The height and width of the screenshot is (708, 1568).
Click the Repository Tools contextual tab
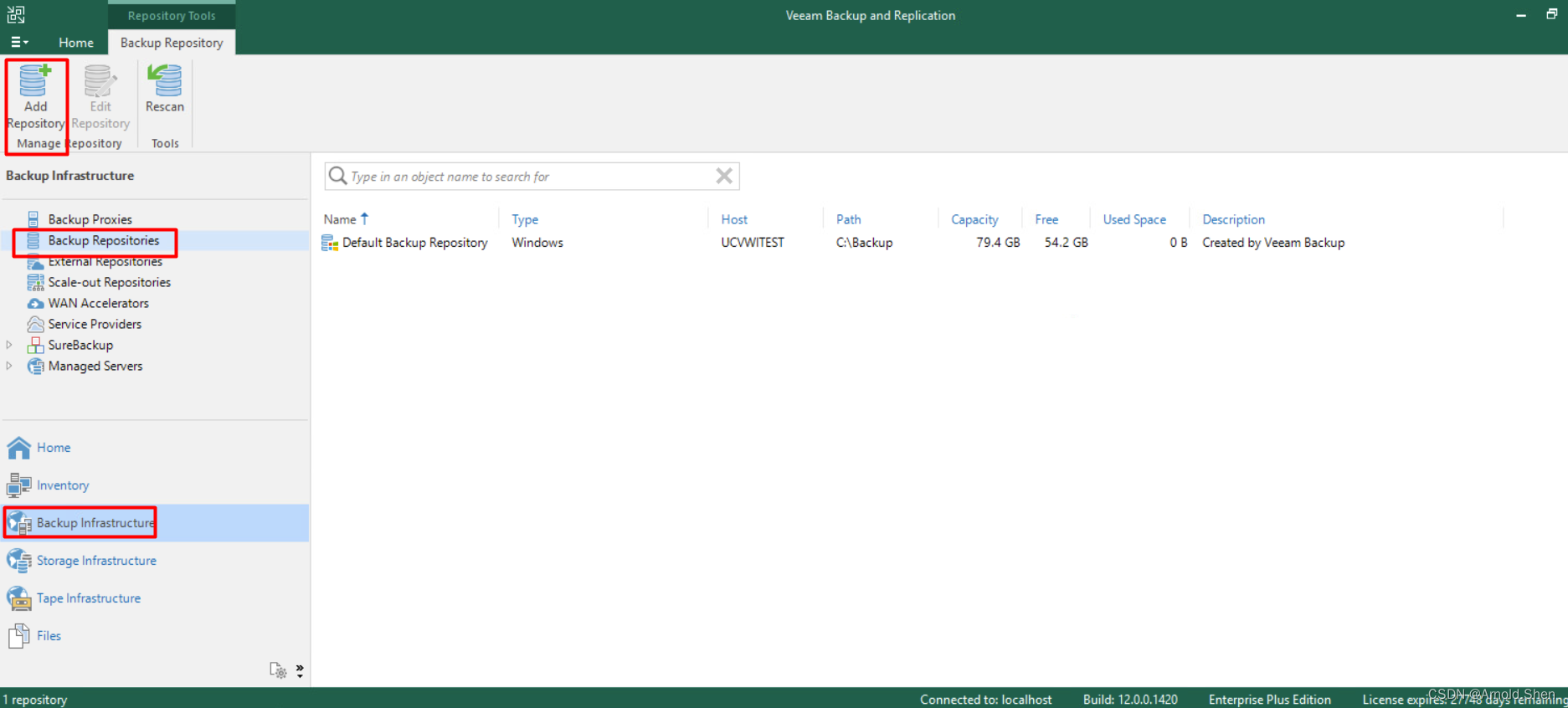pyautogui.click(x=172, y=15)
